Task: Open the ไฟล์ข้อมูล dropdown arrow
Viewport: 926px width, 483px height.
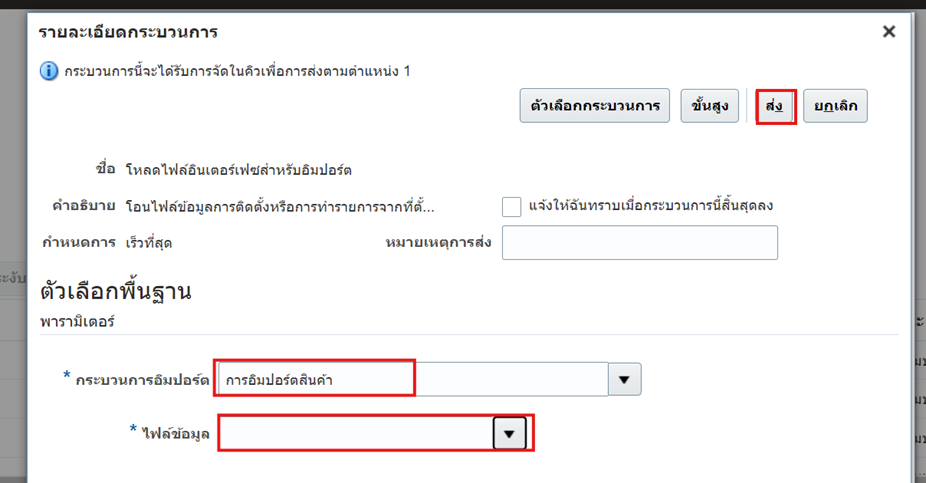Action: point(510,434)
